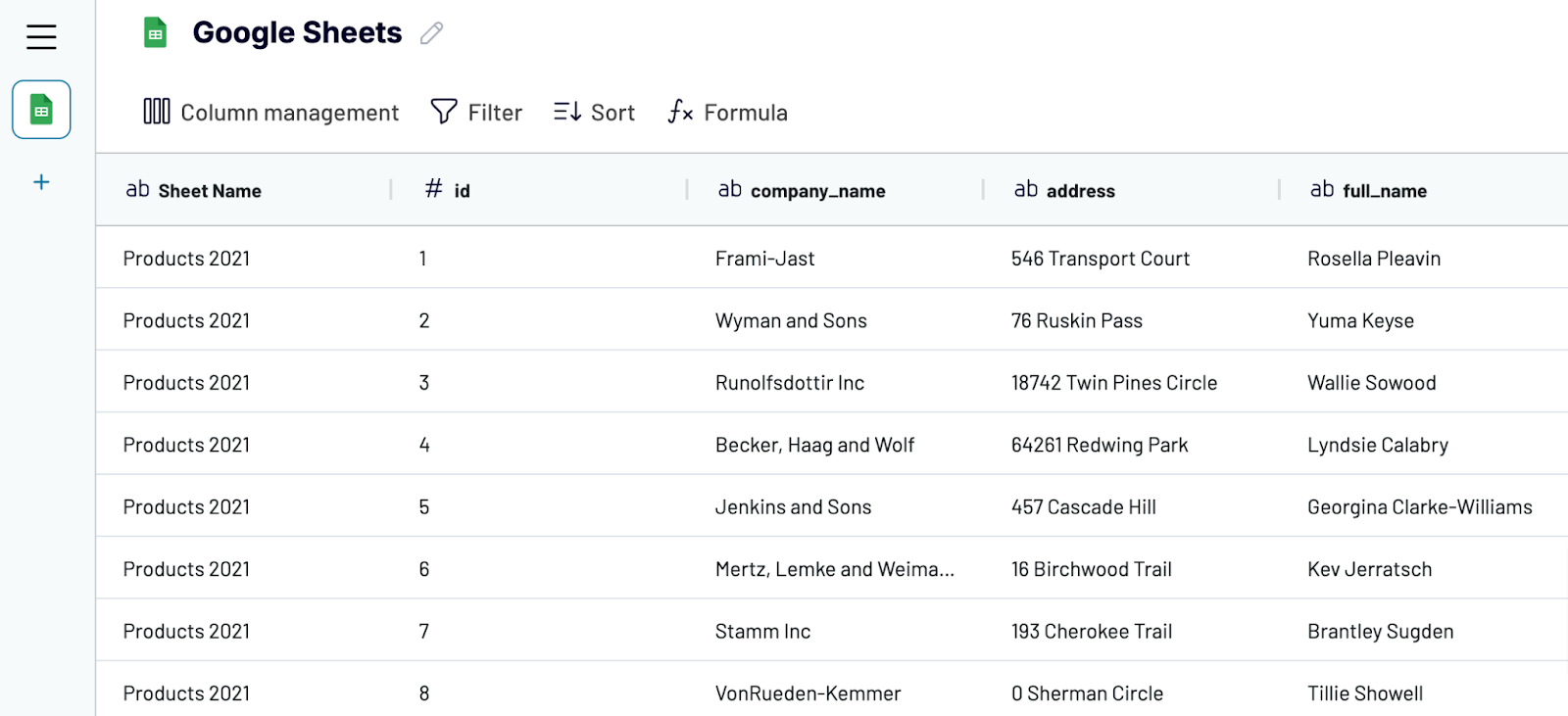Open the Formula tool

pos(728,112)
